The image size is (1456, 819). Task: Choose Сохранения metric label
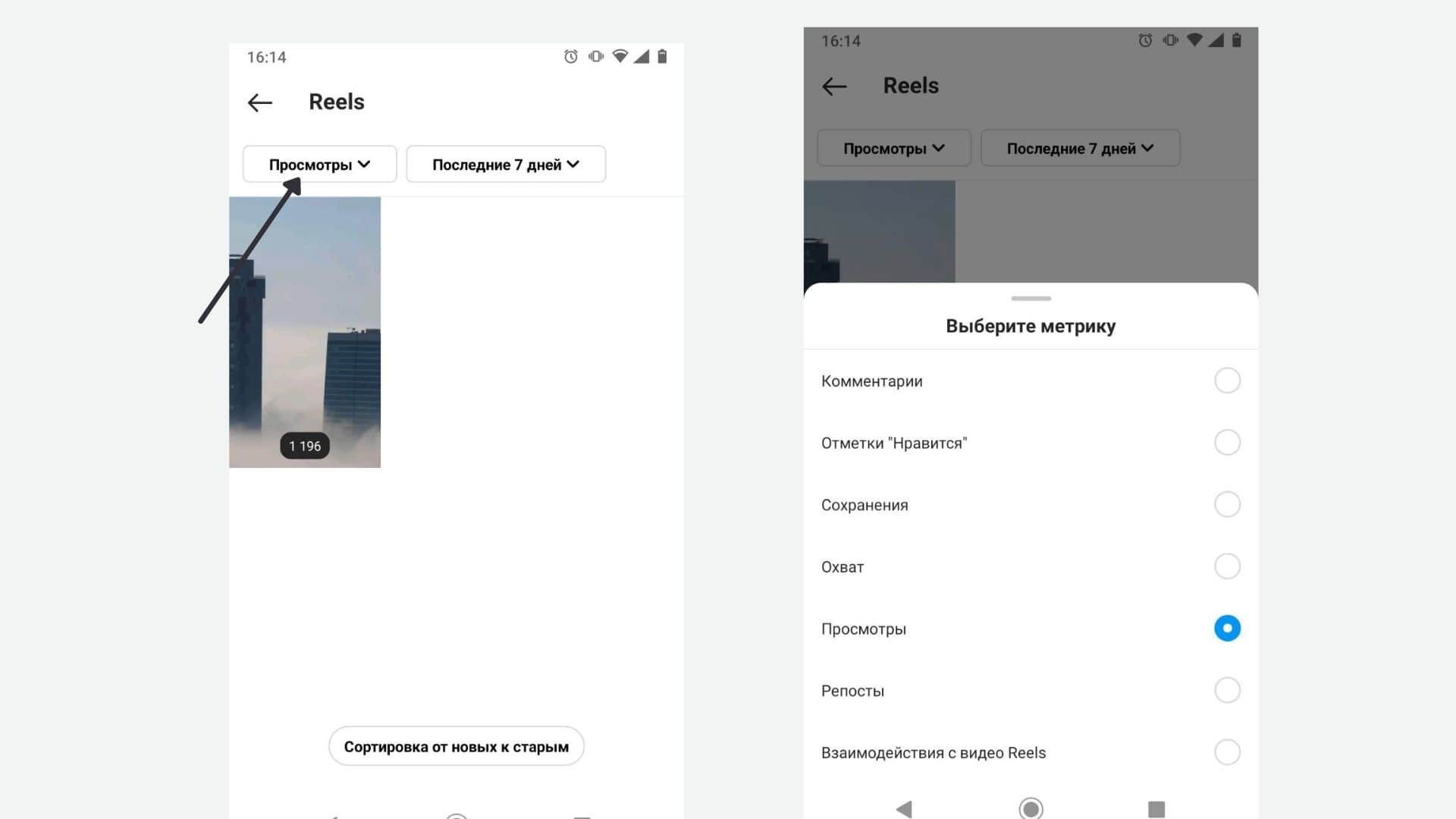click(x=864, y=505)
